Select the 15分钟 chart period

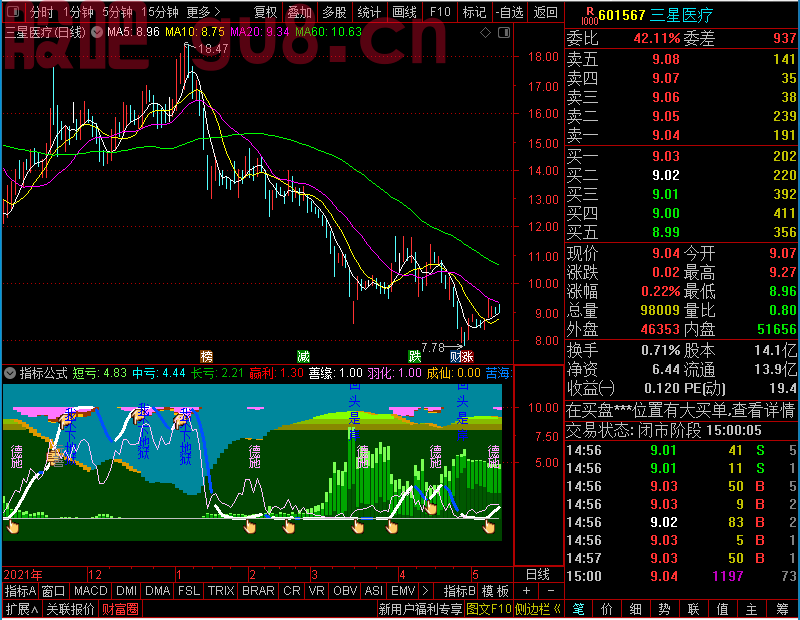click(x=160, y=12)
